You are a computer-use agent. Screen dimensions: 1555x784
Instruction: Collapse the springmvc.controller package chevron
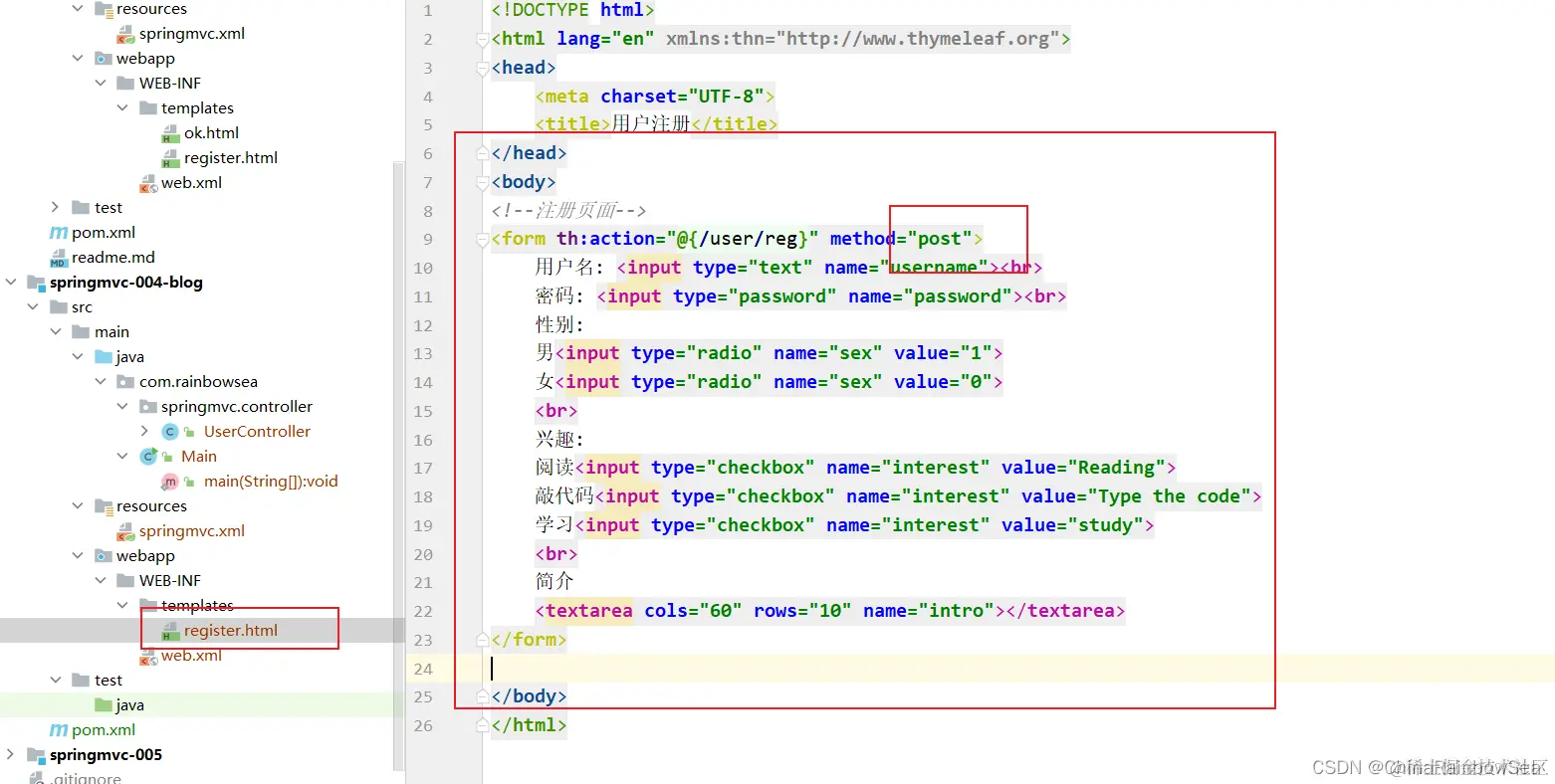(x=122, y=407)
